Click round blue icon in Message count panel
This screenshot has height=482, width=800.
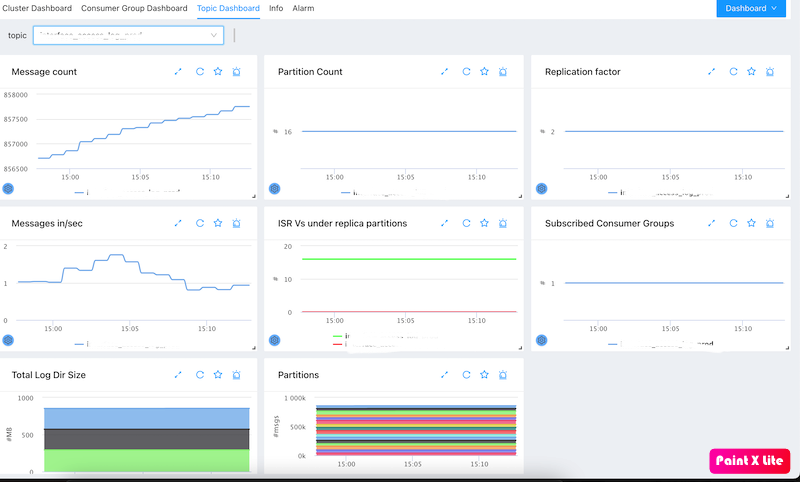[x=9, y=188]
